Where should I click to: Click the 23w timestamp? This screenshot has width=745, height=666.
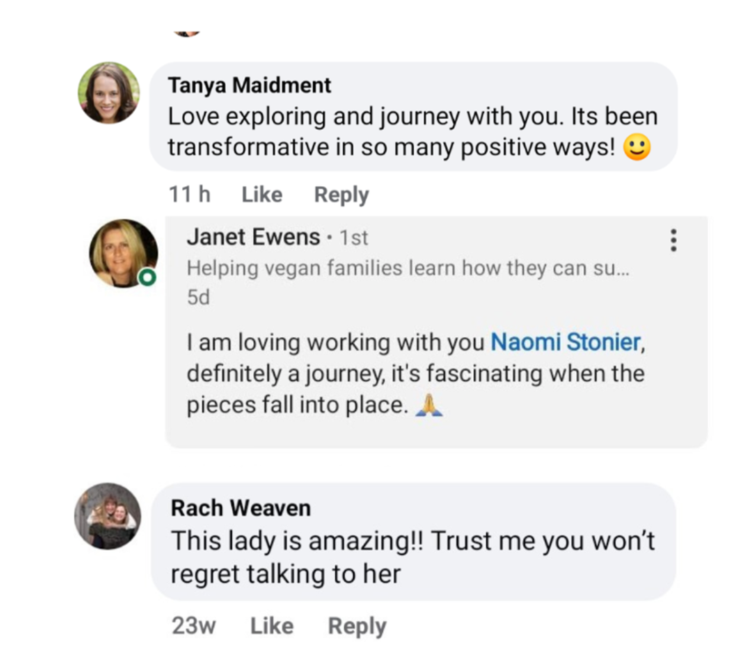click(x=193, y=626)
